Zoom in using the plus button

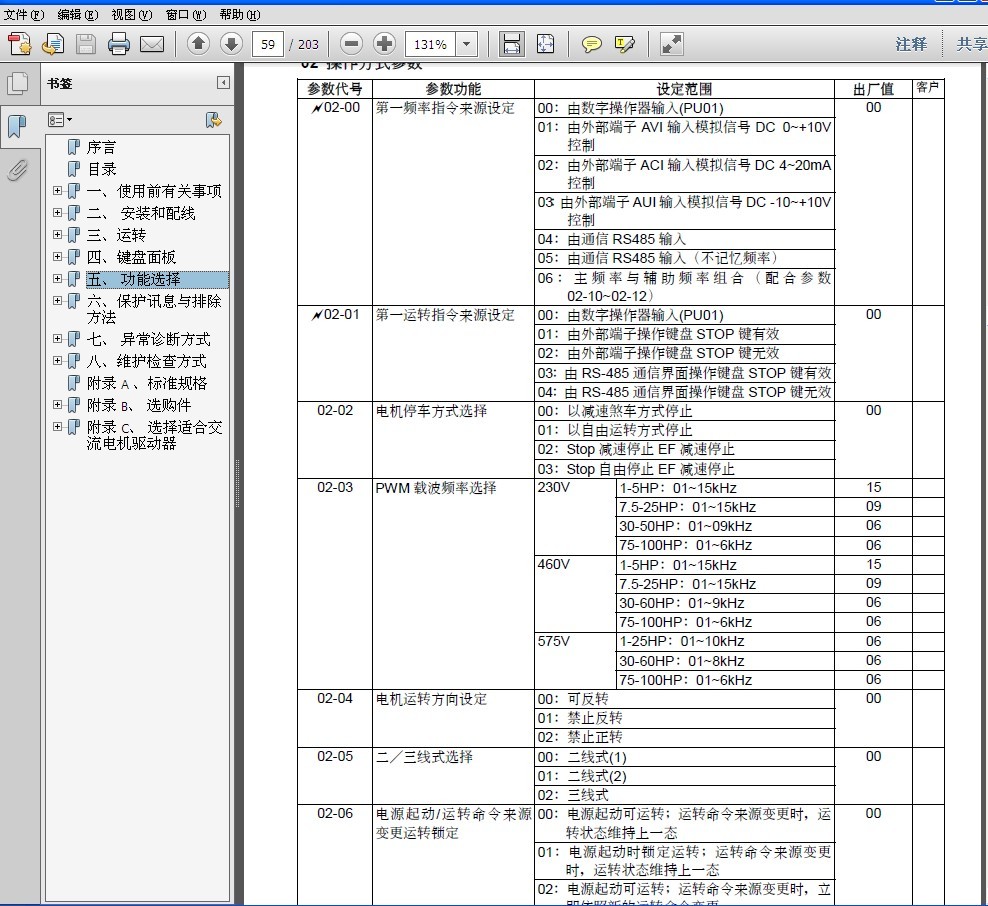click(384, 44)
